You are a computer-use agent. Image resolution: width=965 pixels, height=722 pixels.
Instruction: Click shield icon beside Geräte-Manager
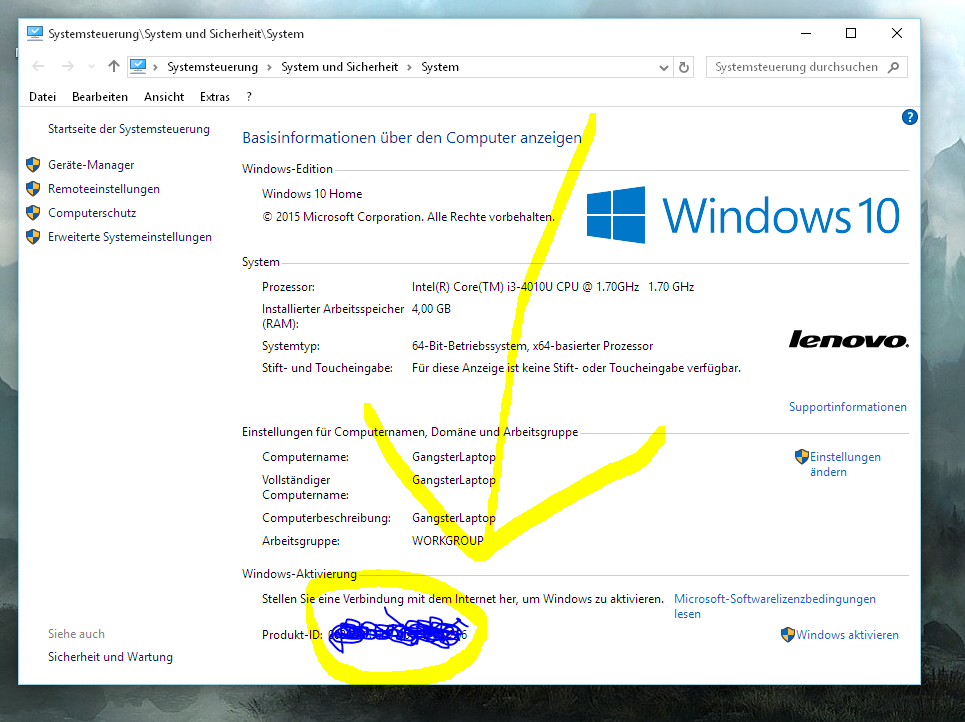(33, 165)
